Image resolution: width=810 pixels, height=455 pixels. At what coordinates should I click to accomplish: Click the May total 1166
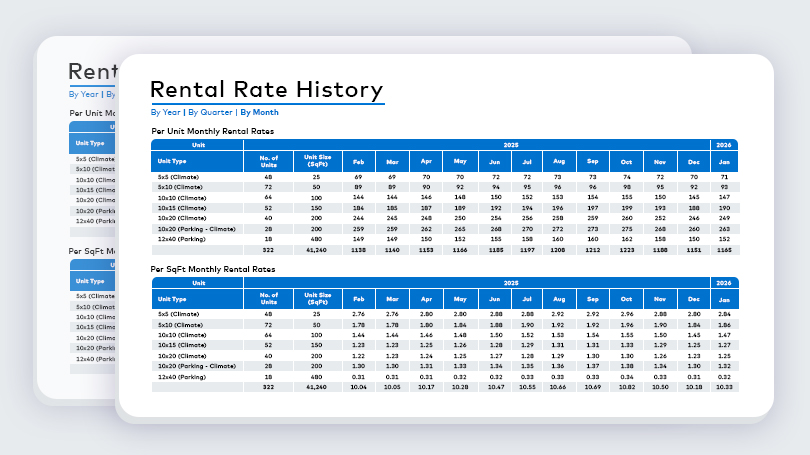click(x=460, y=250)
